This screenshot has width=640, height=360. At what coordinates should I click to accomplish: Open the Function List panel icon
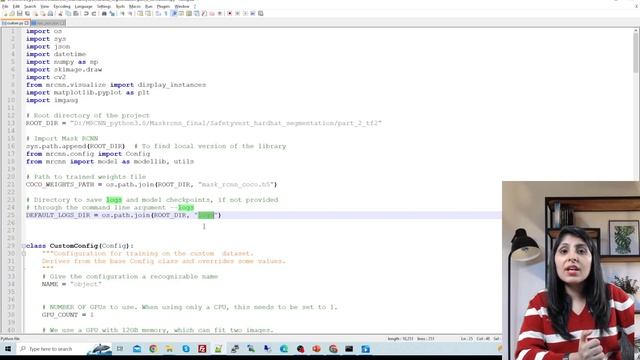click(204, 13)
